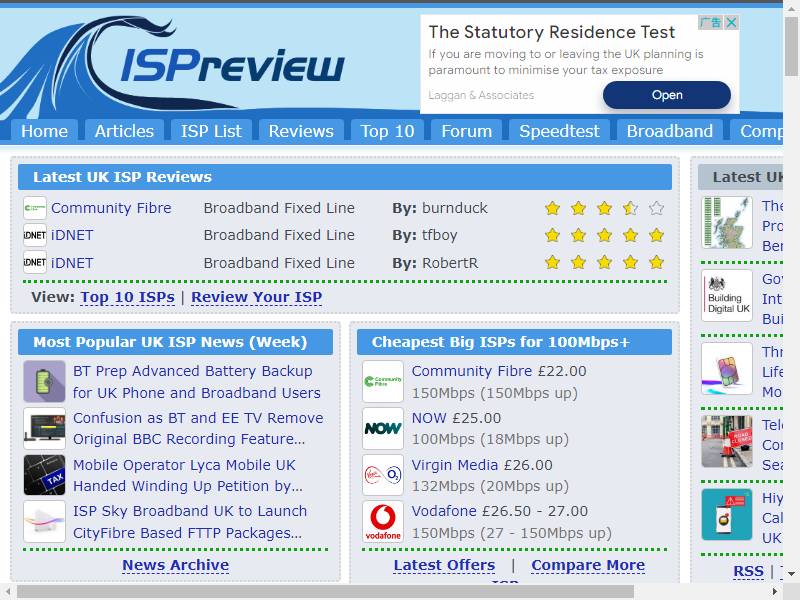Open the Articles tab
The image size is (800, 600).
(124, 131)
